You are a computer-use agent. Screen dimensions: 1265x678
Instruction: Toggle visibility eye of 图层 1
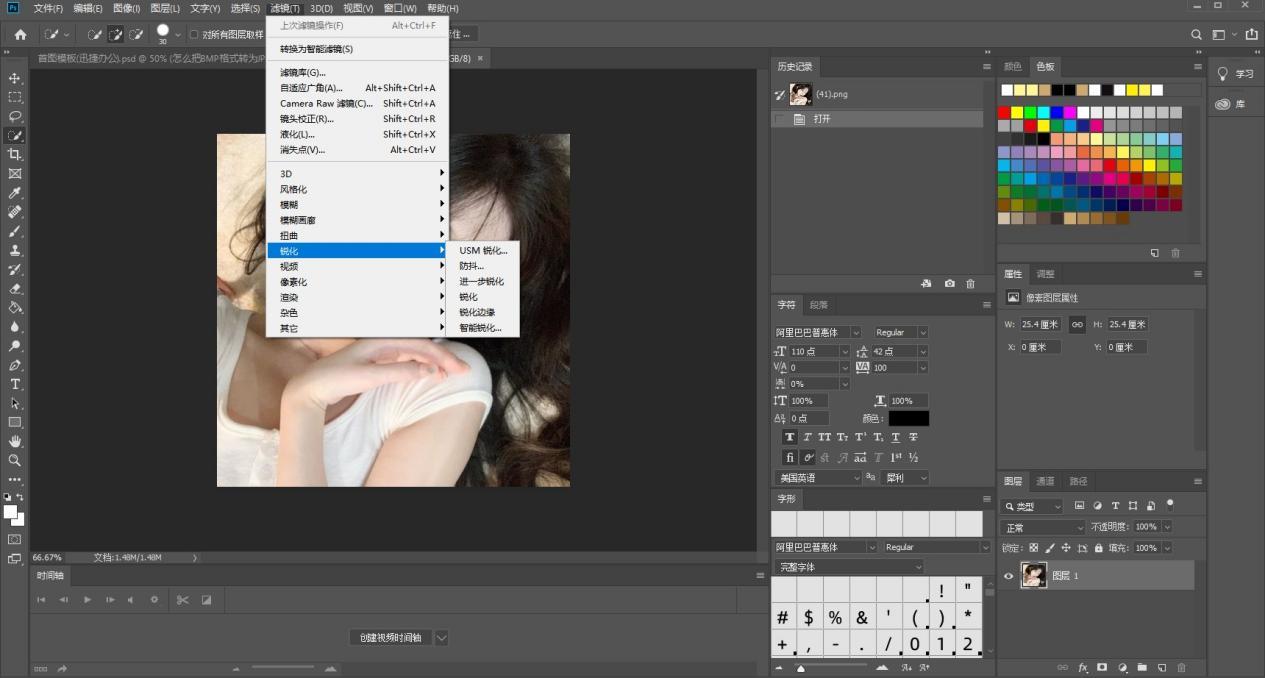coord(1008,576)
